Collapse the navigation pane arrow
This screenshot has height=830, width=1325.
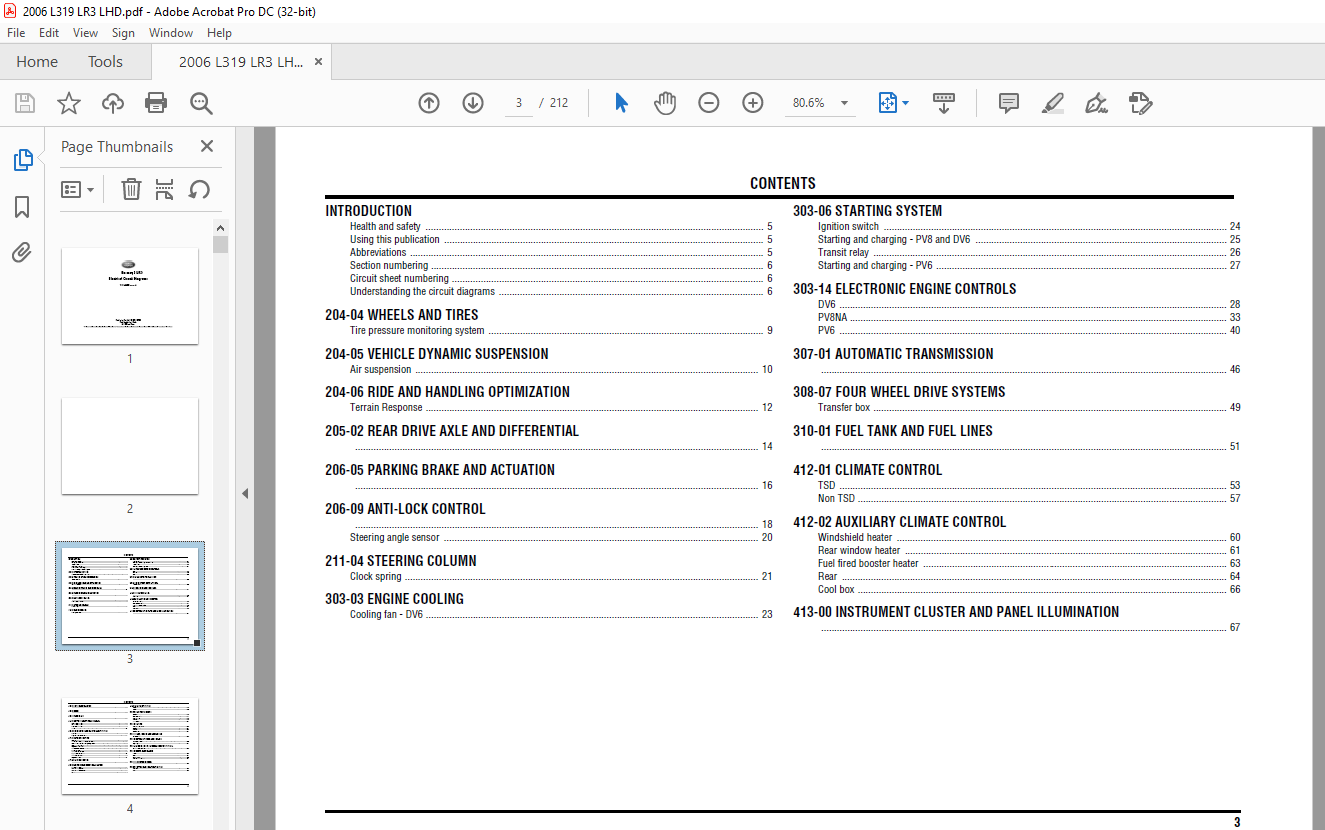click(245, 493)
